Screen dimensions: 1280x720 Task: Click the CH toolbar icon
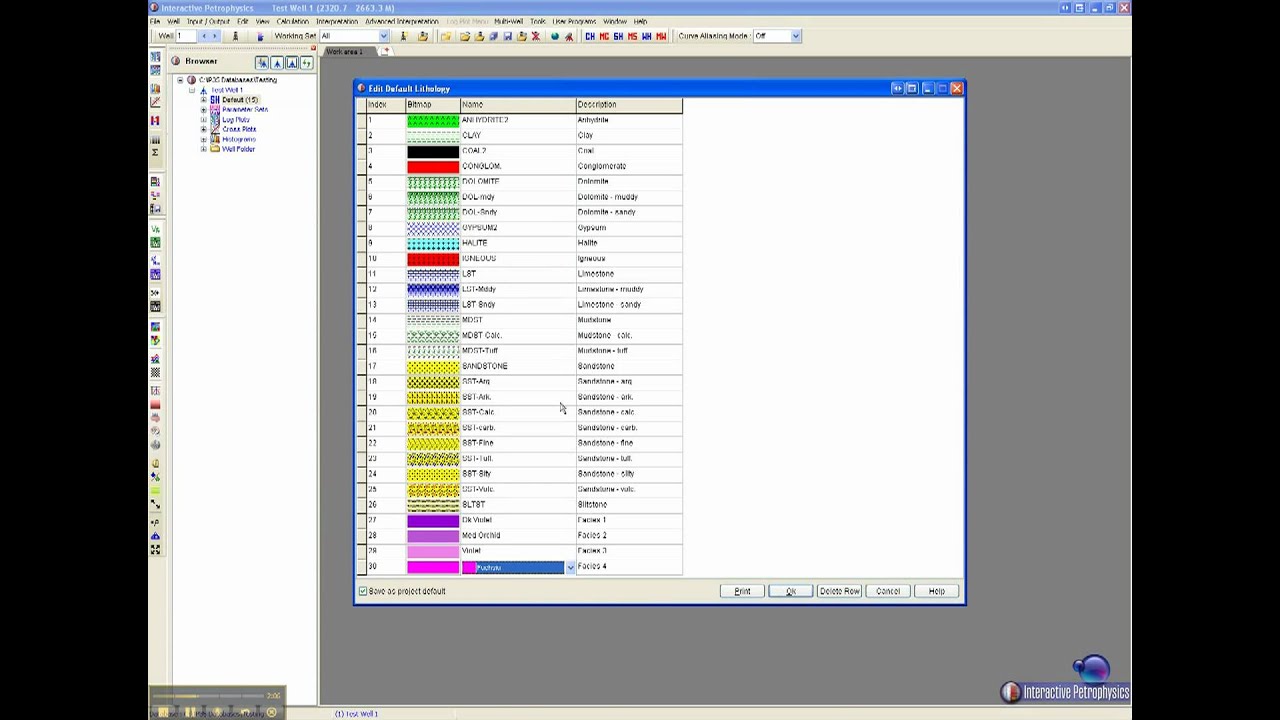tap(589, 36)
